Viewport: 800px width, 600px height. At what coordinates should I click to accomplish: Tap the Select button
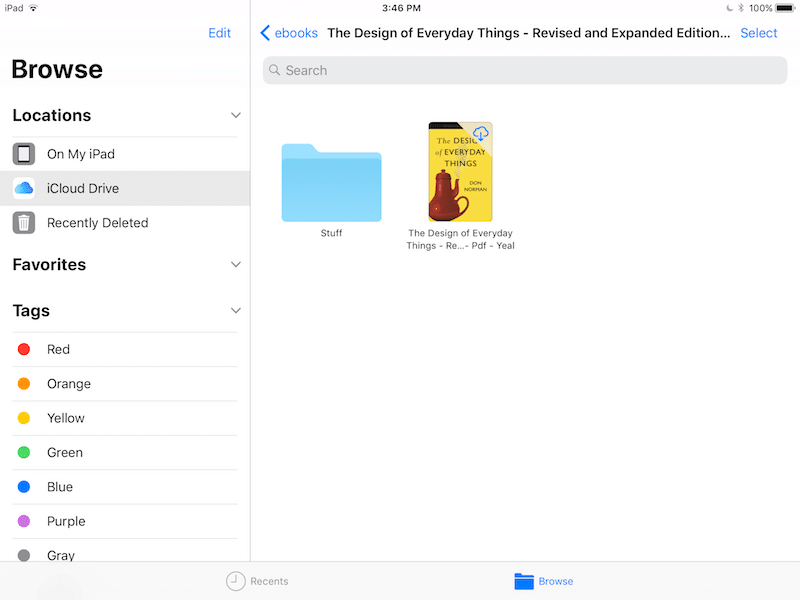[759, 33]
